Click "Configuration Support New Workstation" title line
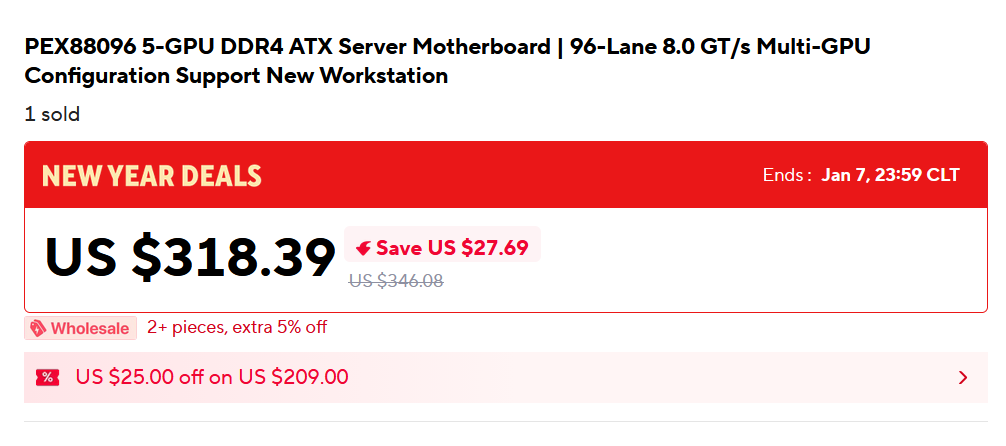1006x446 pixels. (x=236, y=76)
